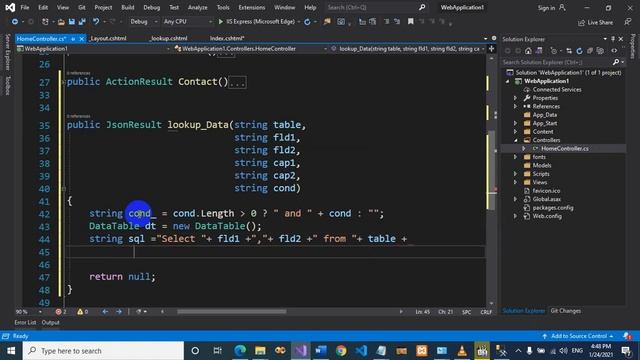
Task: Toggle pin on HomeController.cs tab
Action: coord(73,39)
